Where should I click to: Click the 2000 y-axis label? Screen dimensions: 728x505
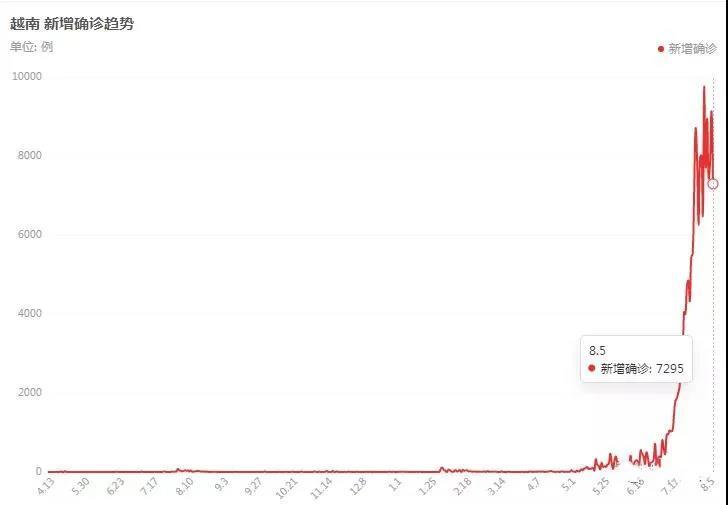click(29, 392)
